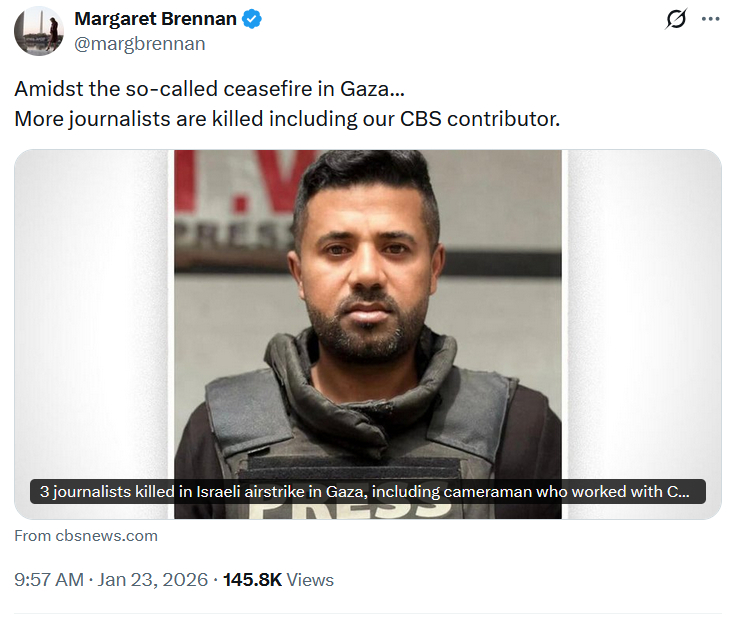Open the three-dot more options menu
The height and width of the screenshot is (623, 737).
(x=710, y=20)
